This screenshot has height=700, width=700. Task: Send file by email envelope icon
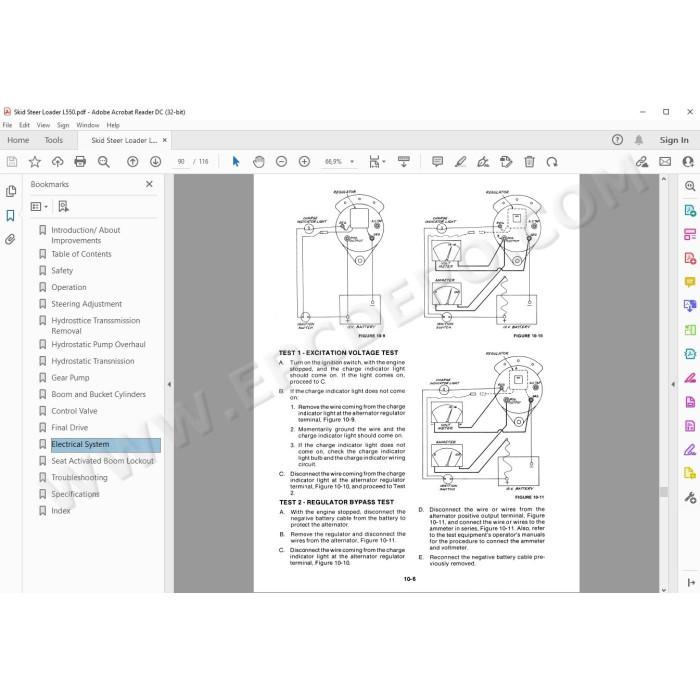pyautogui.click(x=665, y=162)
